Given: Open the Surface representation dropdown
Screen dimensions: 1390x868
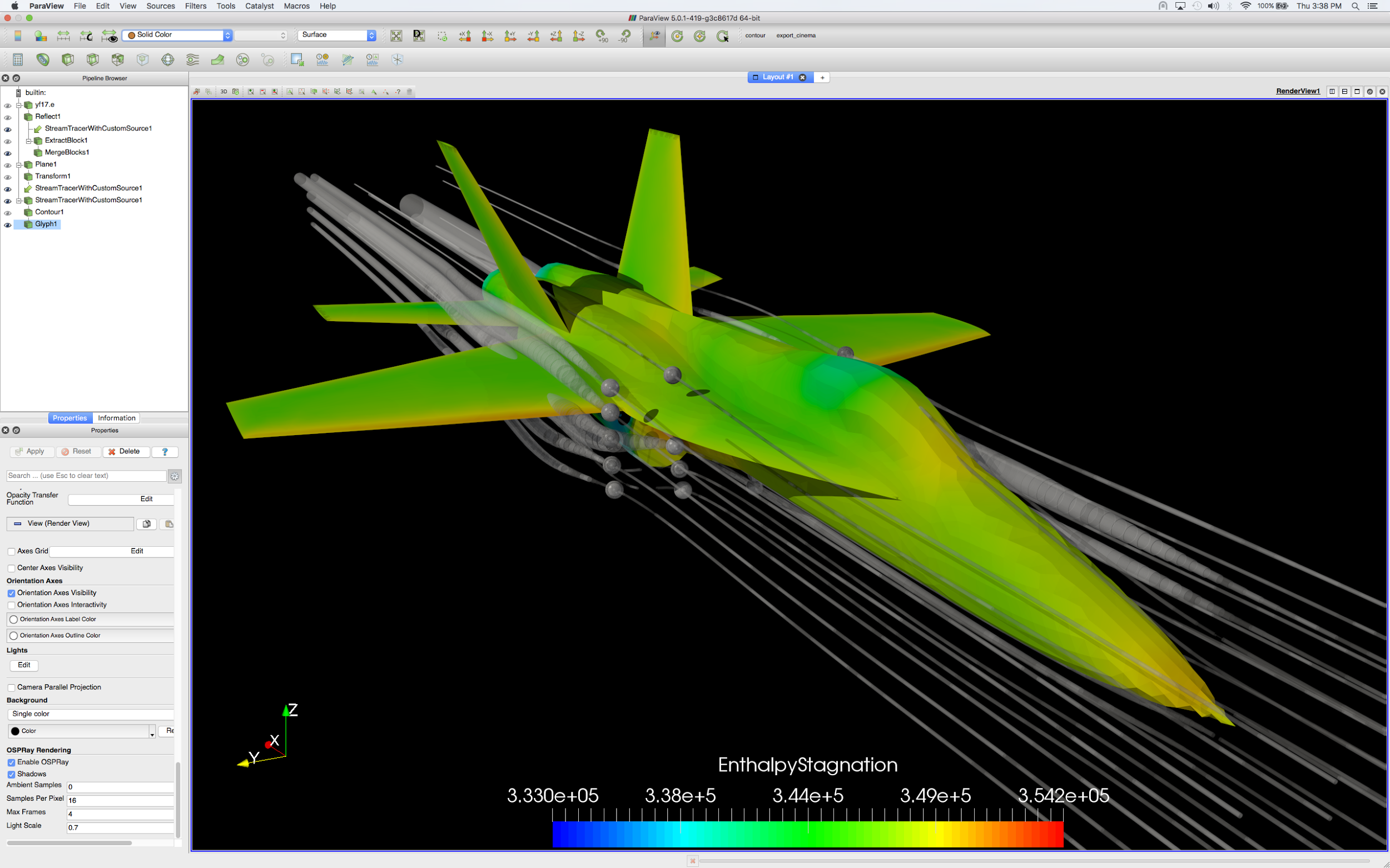Looking at the screenshot, I should click(x=336, y=35).
